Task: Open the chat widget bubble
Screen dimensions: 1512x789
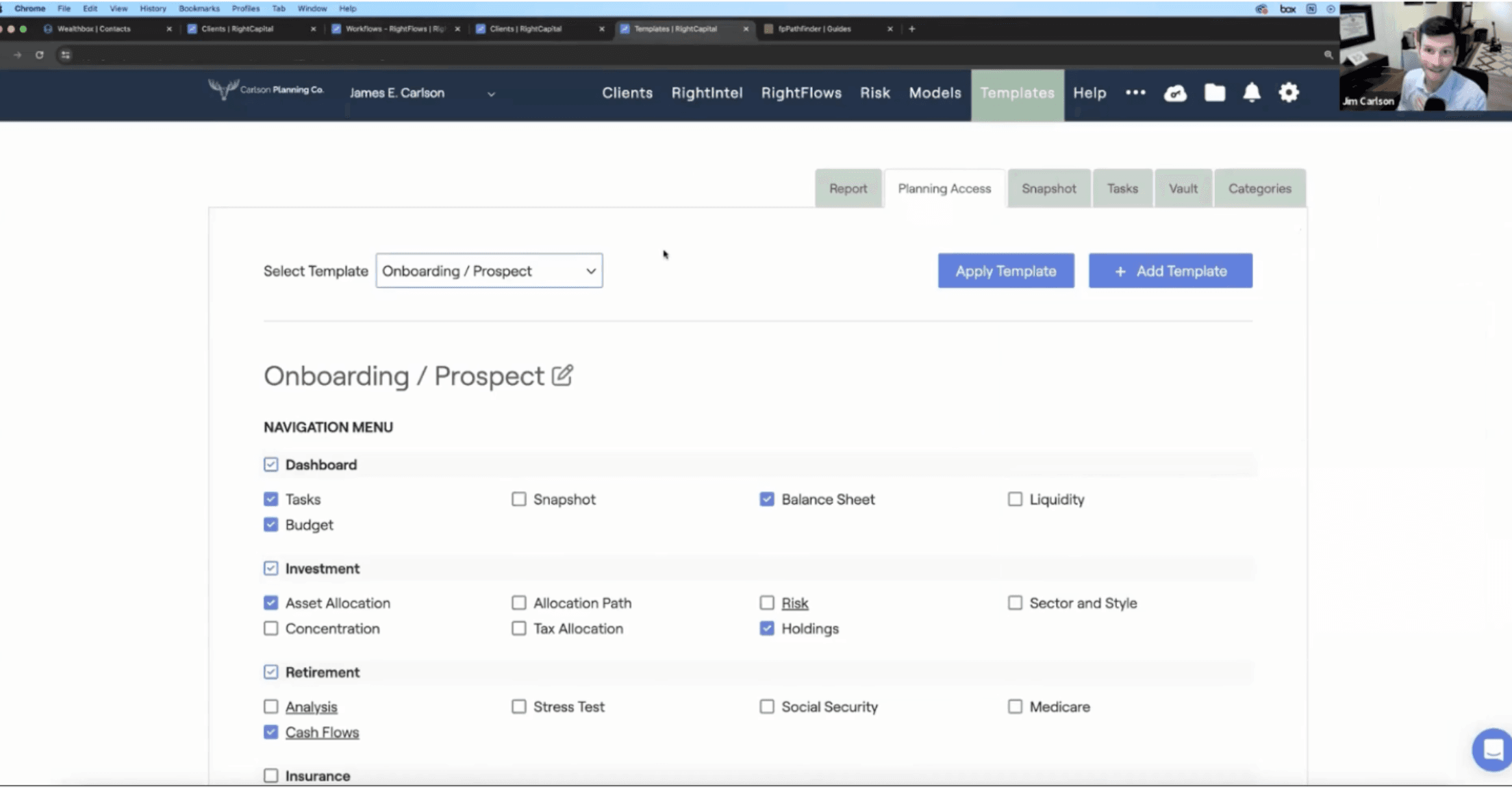Action: pyautogui.click(x=1493, y=749)
